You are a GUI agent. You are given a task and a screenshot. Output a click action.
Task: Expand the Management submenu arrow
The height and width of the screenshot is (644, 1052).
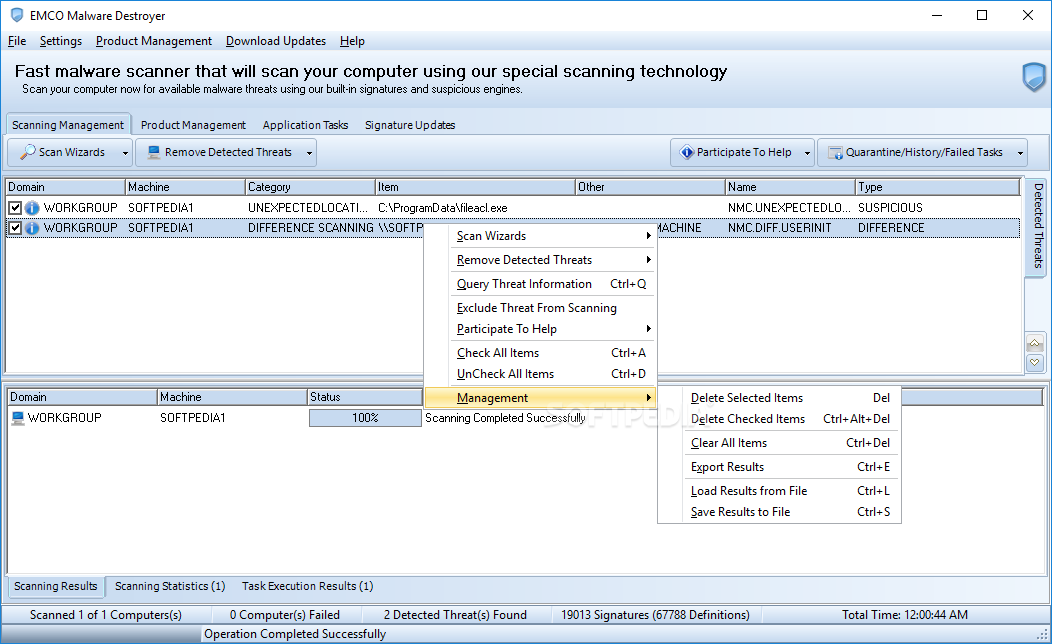(648, 398)
